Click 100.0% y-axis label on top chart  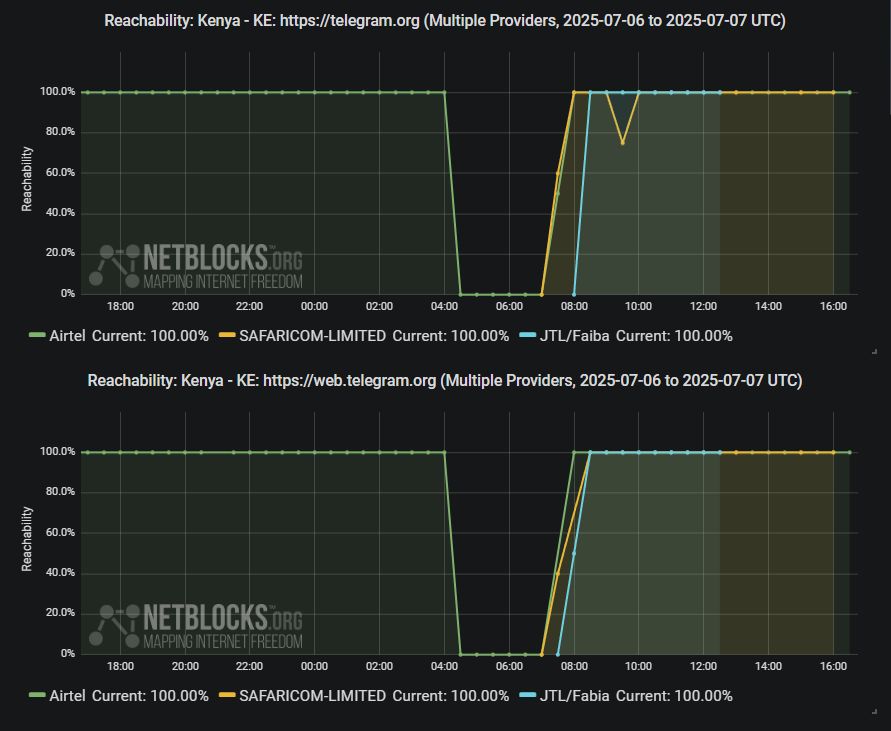coord(57,92)
